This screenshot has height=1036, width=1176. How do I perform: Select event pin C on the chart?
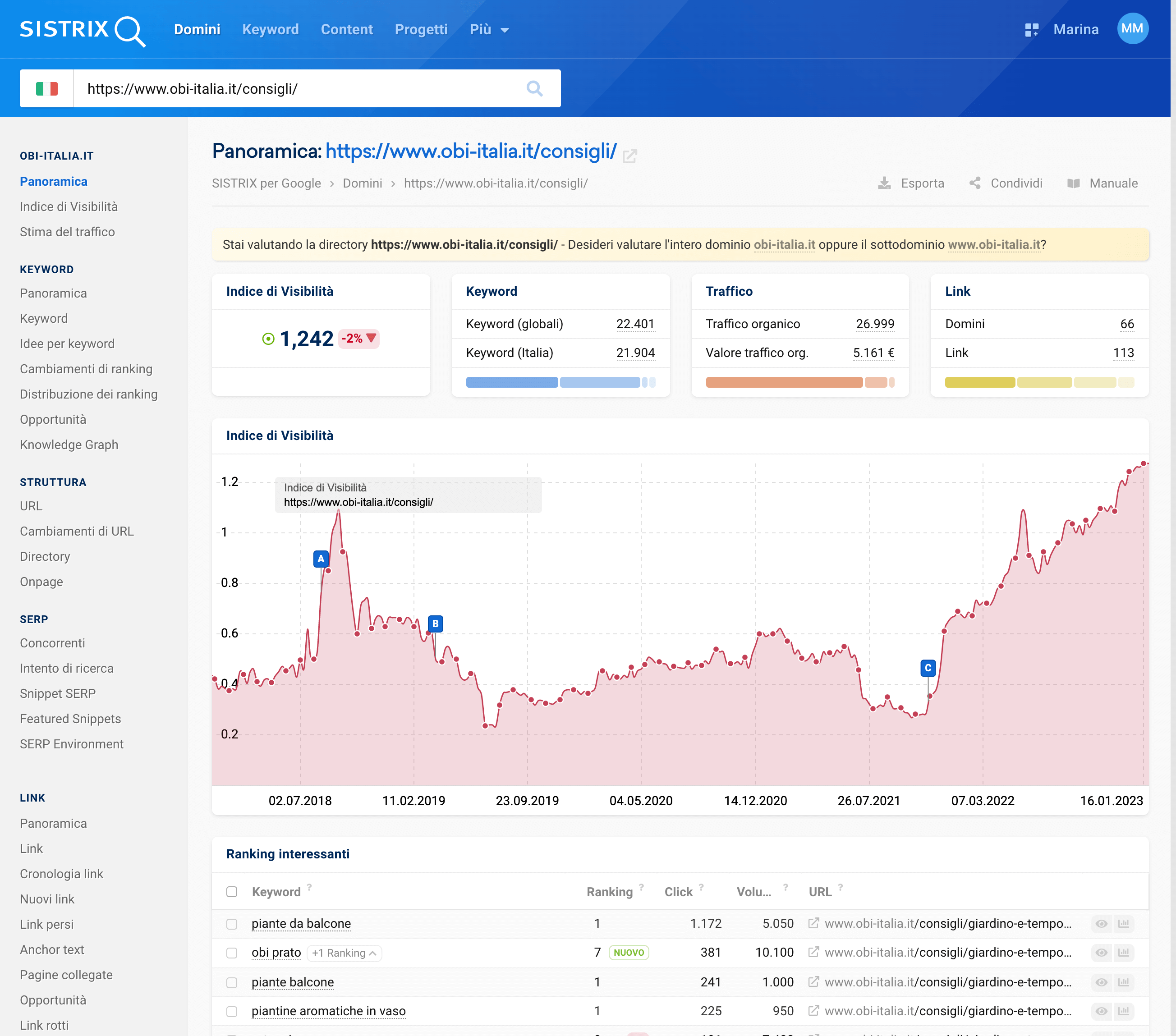[x=928, y=668]
